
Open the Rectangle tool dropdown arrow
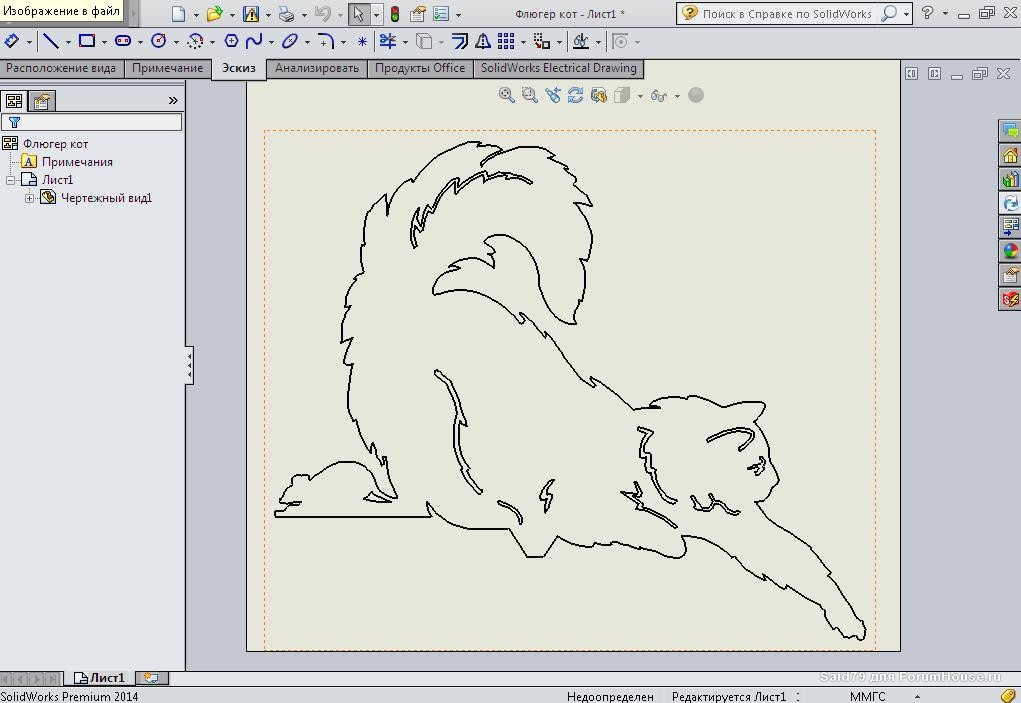click(x=104, y=42)
